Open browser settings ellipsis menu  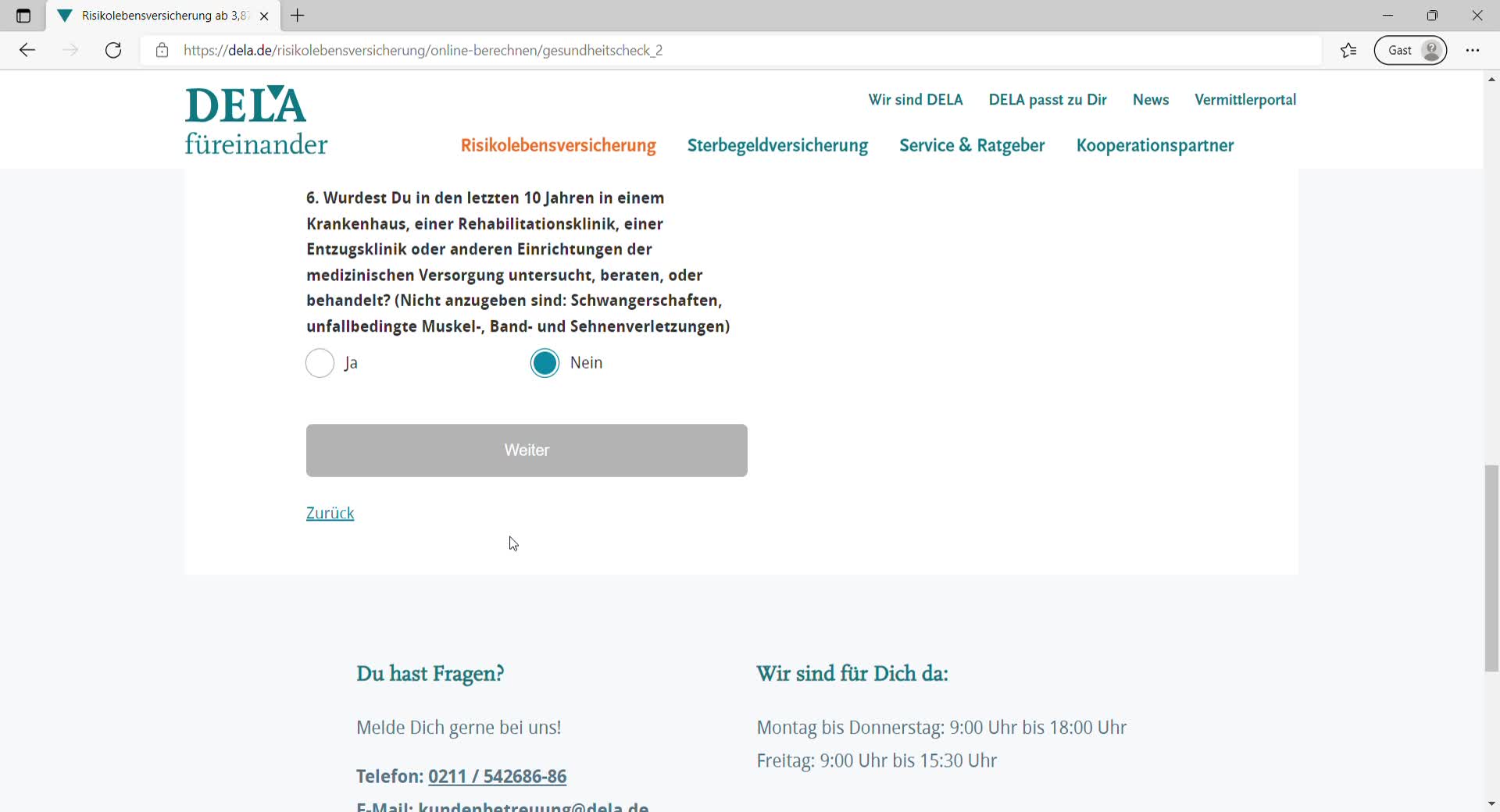(x=1473, y=51)
